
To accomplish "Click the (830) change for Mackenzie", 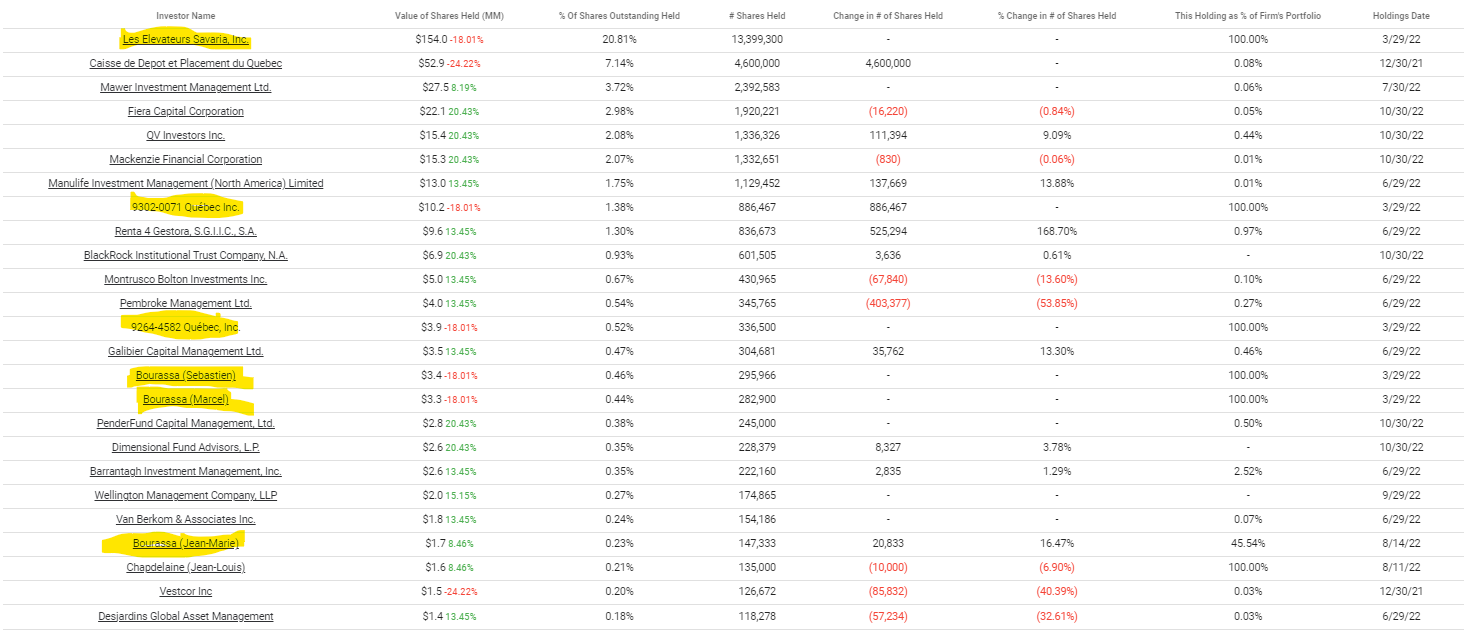I will pyautogui.click(x=888, y=159).
